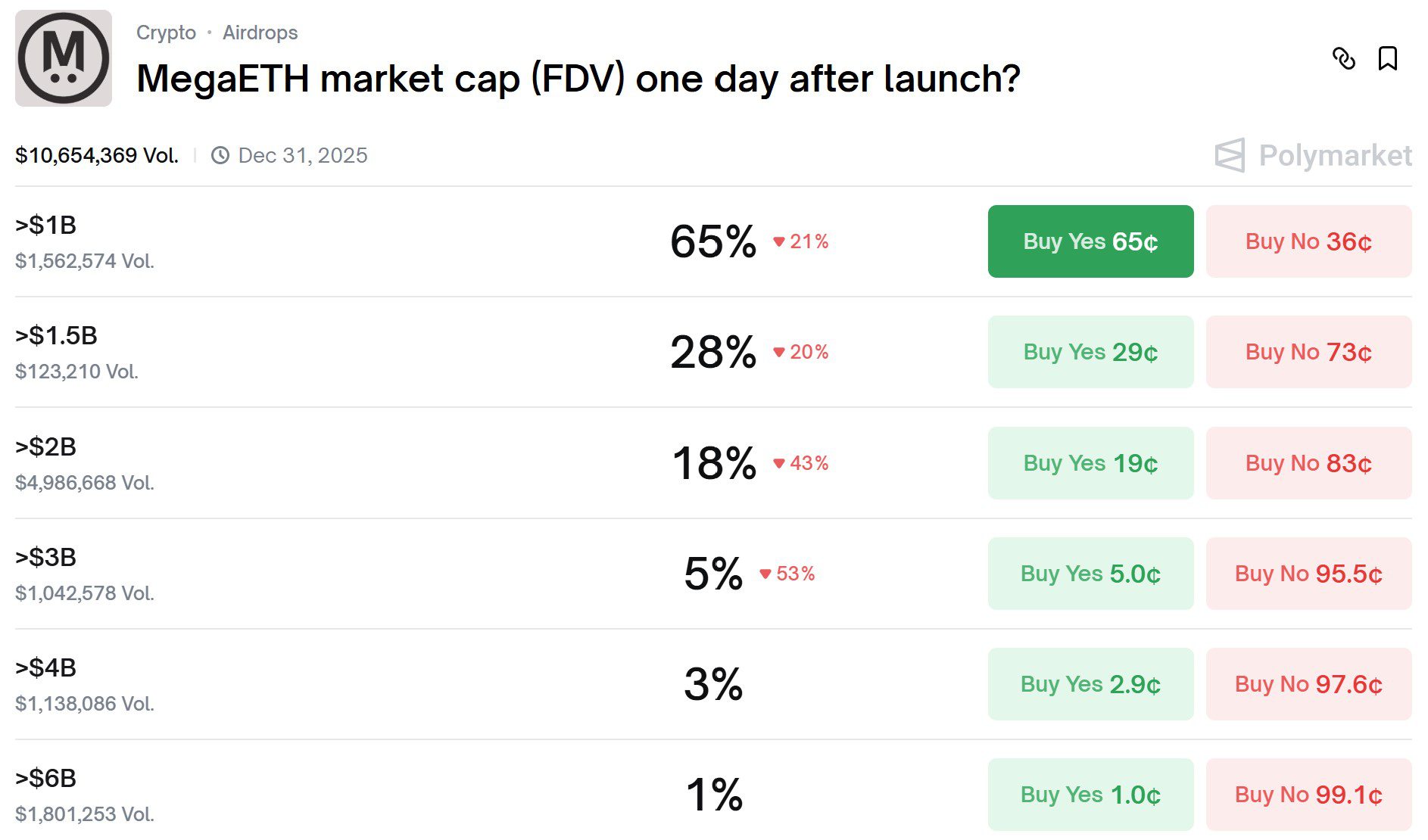Click the clock icon beside end date
Screen dimensions: 1428x840
coord(220,155)
